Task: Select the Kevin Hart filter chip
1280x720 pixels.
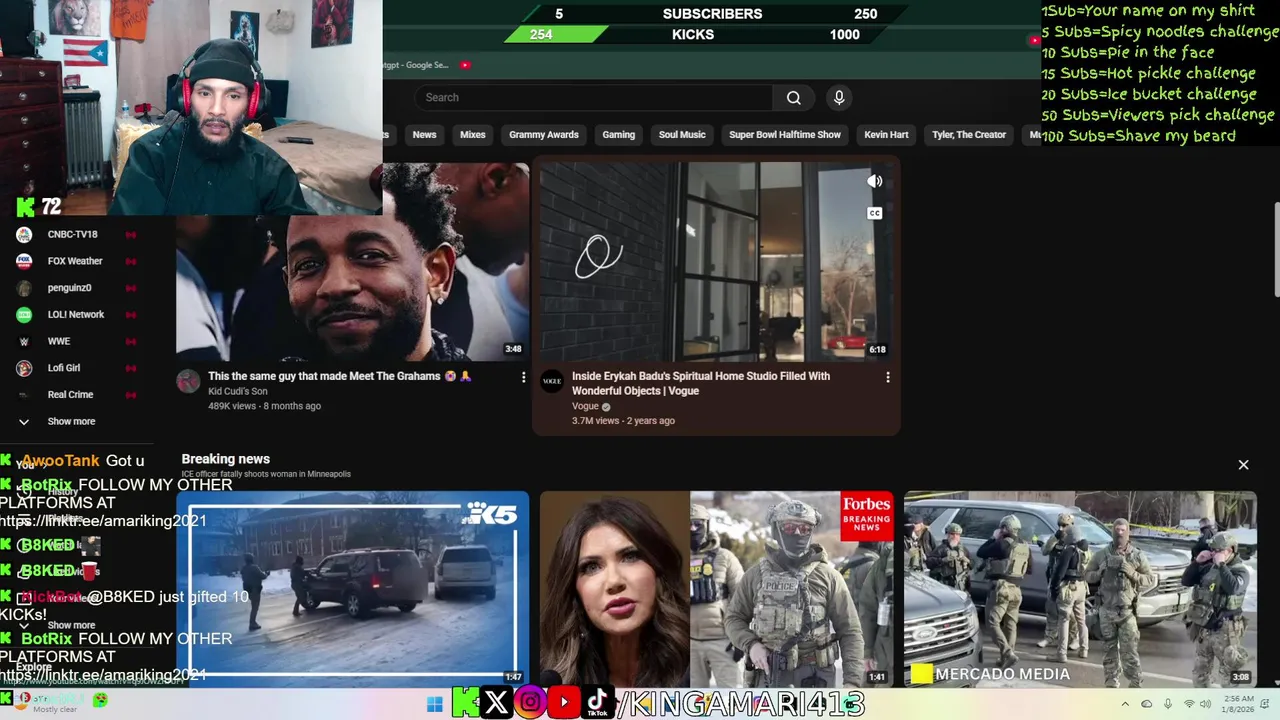Action: tap(886, 135)
